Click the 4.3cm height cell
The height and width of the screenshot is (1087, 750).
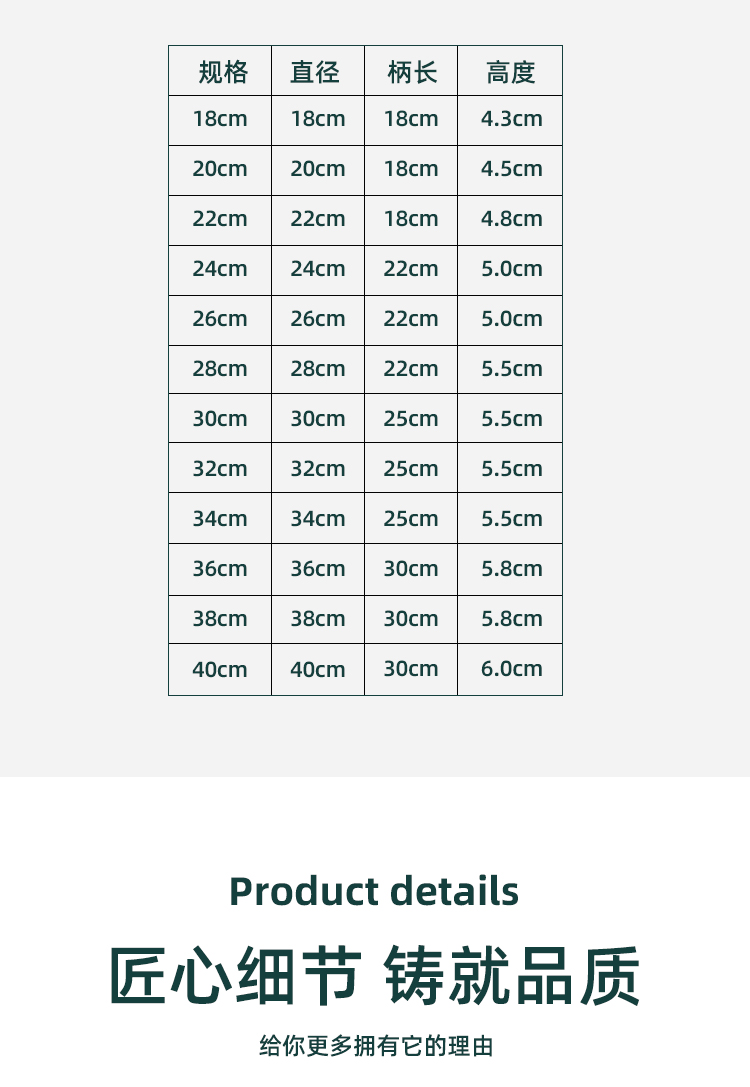coord(511,119)
